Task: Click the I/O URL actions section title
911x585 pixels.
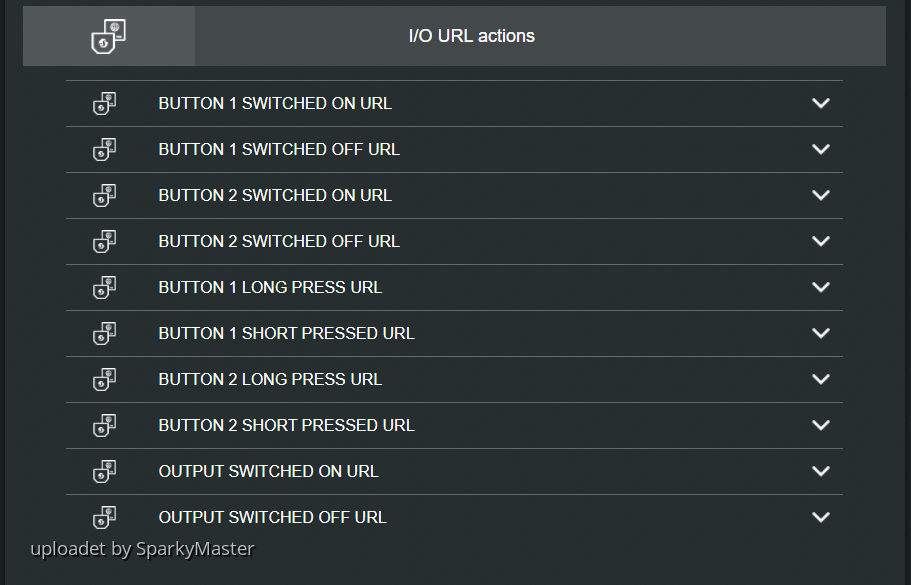Action: pos(472,36)
